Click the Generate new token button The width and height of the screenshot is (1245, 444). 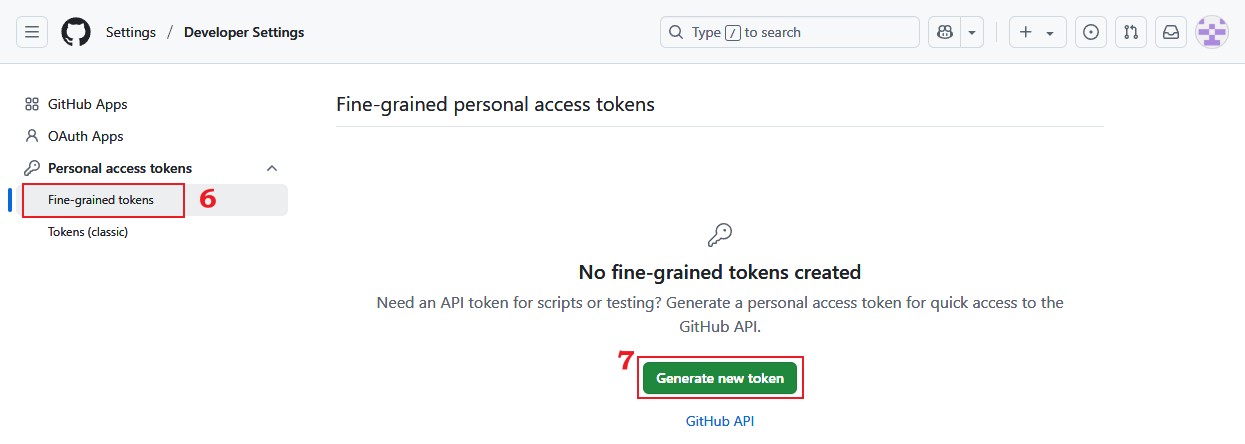point(720,379)
